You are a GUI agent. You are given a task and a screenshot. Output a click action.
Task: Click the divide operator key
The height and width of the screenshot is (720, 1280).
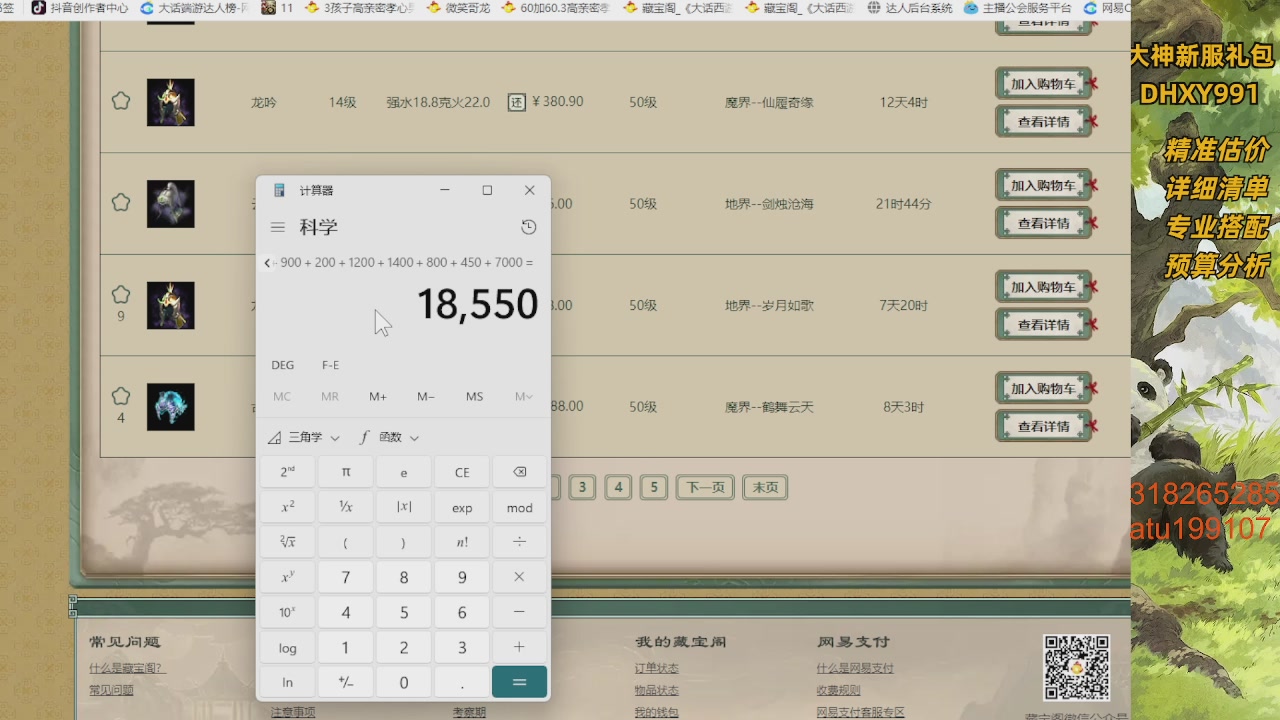pos(519,542)
